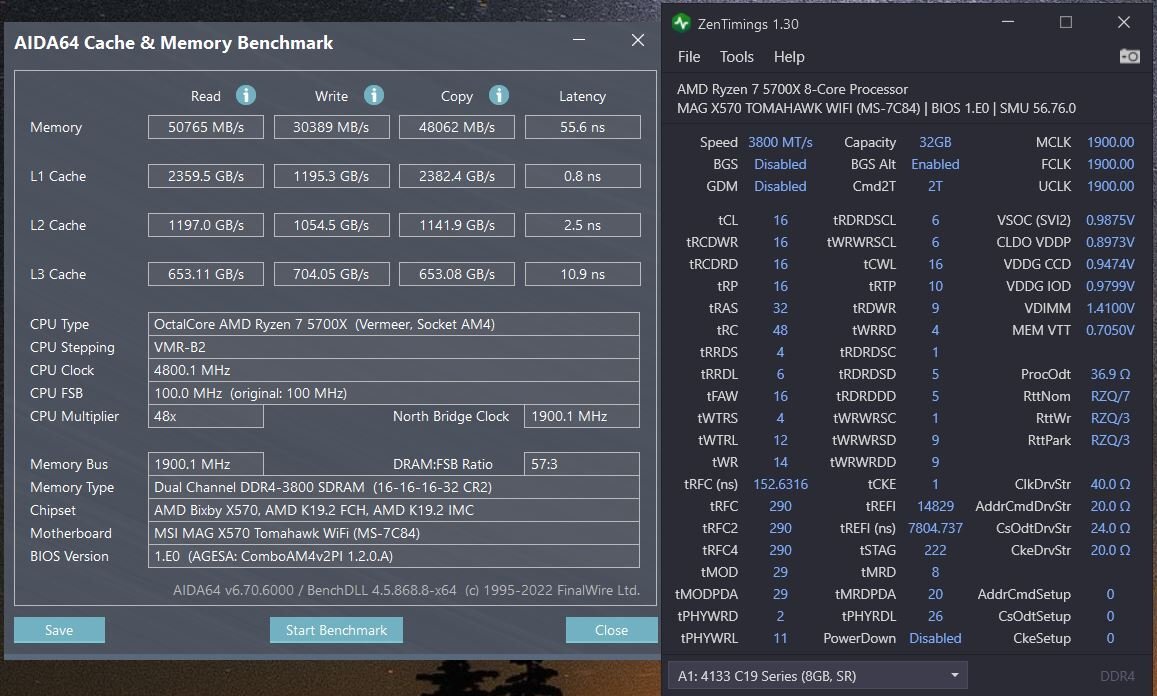Image resolution: width=1157 pixels, height=696 pixels.
Task: Click the RttNom value RZQ/7
Action: click(1110, 396)
